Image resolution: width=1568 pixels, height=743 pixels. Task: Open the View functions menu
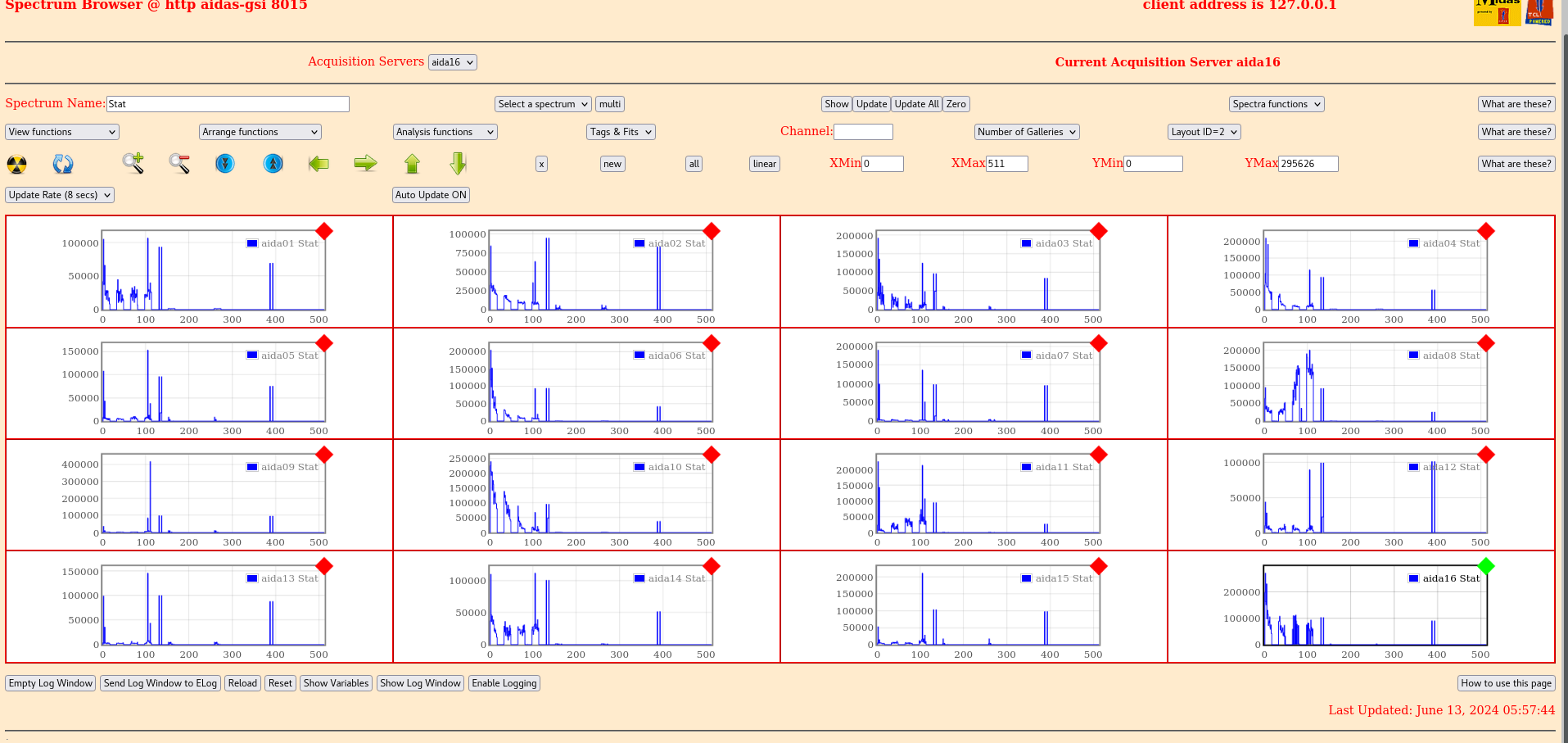coord(62,132)
